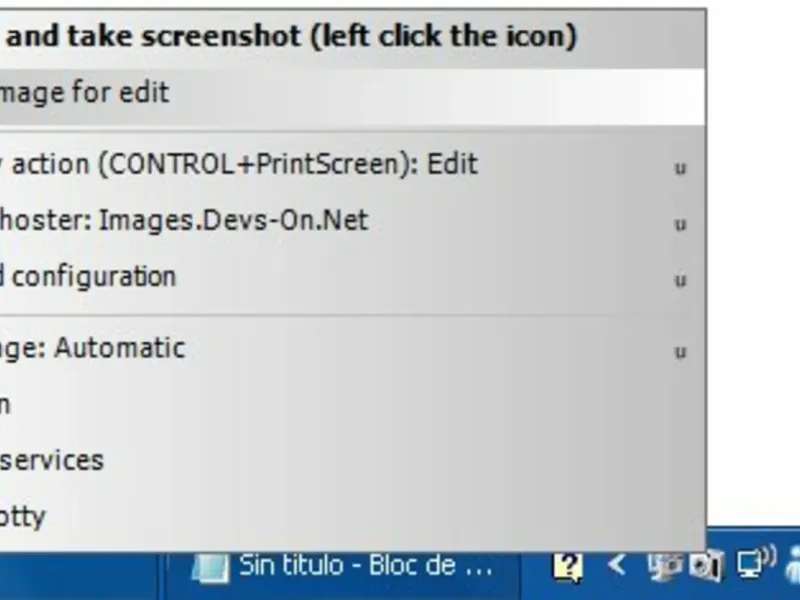Open the menu entry ending in 'Automatic'
Viewport: 800px width, 600px height.
[95, 348]
